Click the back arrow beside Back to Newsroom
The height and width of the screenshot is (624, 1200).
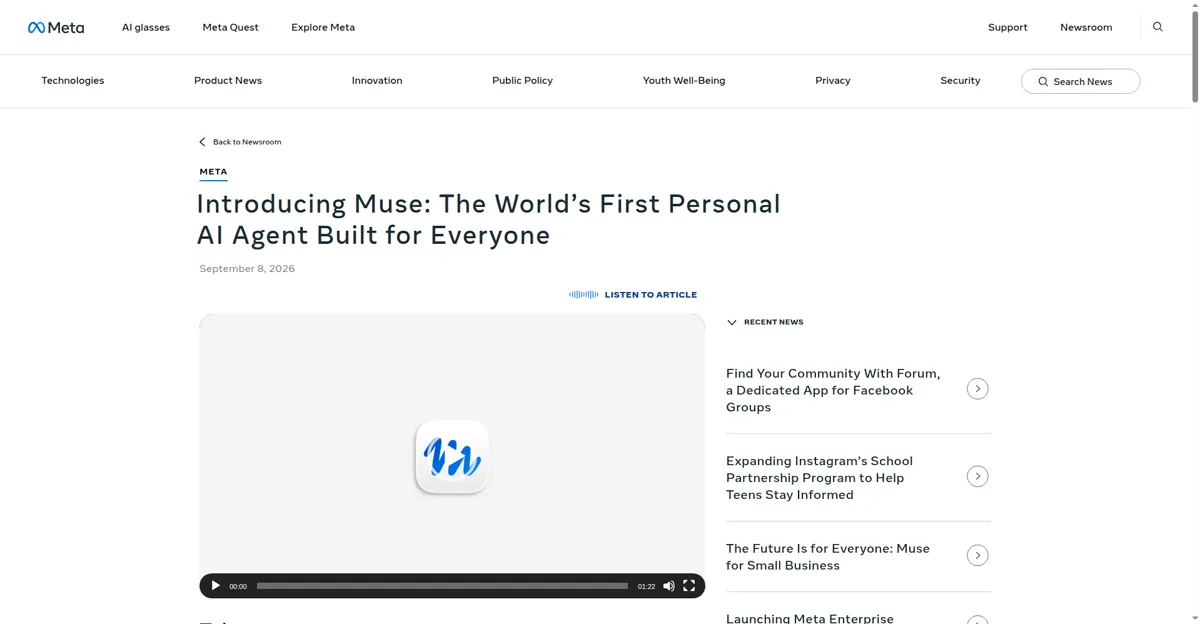pyautogui.click(x=202, y=142)
